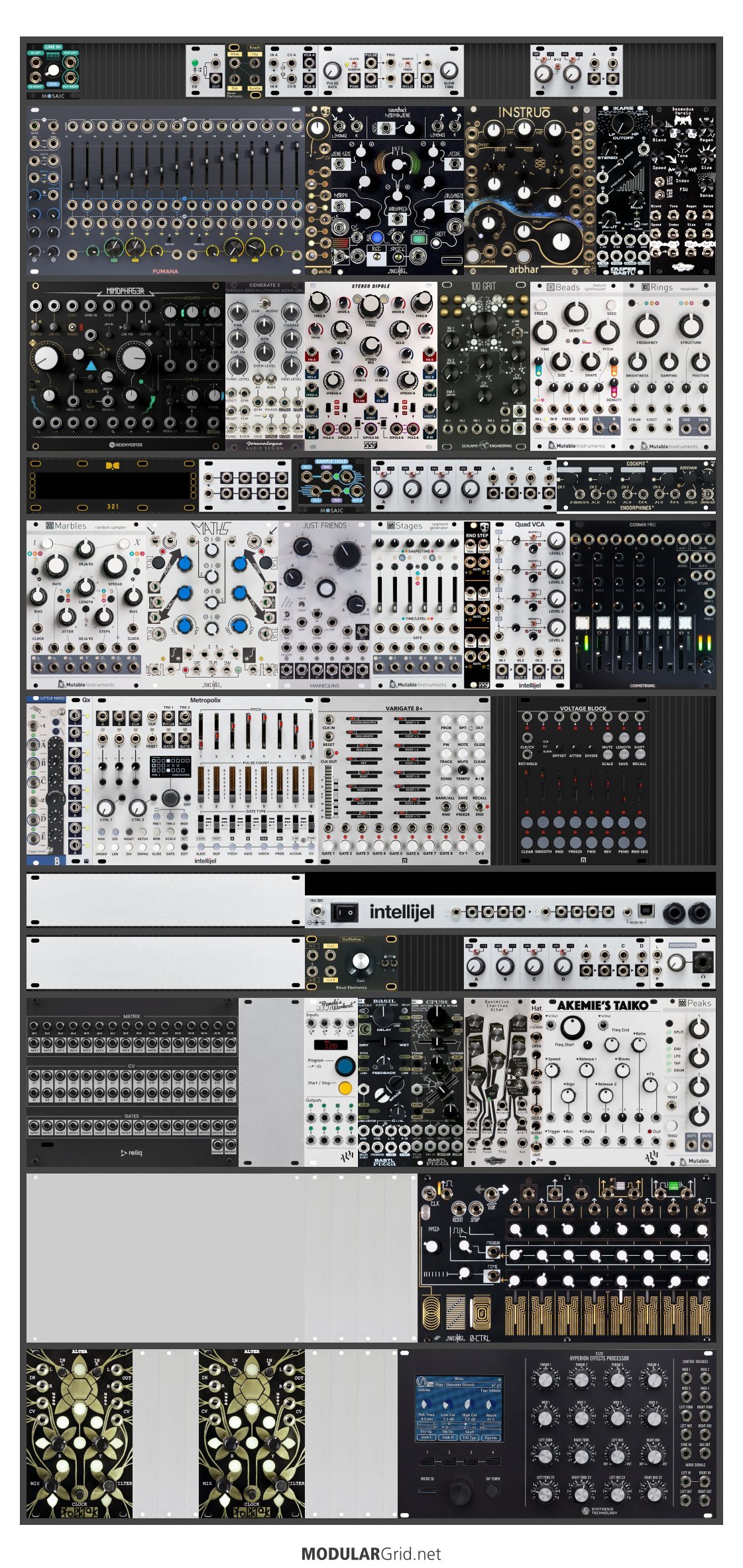Adjust the SLEW TIME knob
The height and width of the screenshot is (1568, 743).
click(449, 70)
